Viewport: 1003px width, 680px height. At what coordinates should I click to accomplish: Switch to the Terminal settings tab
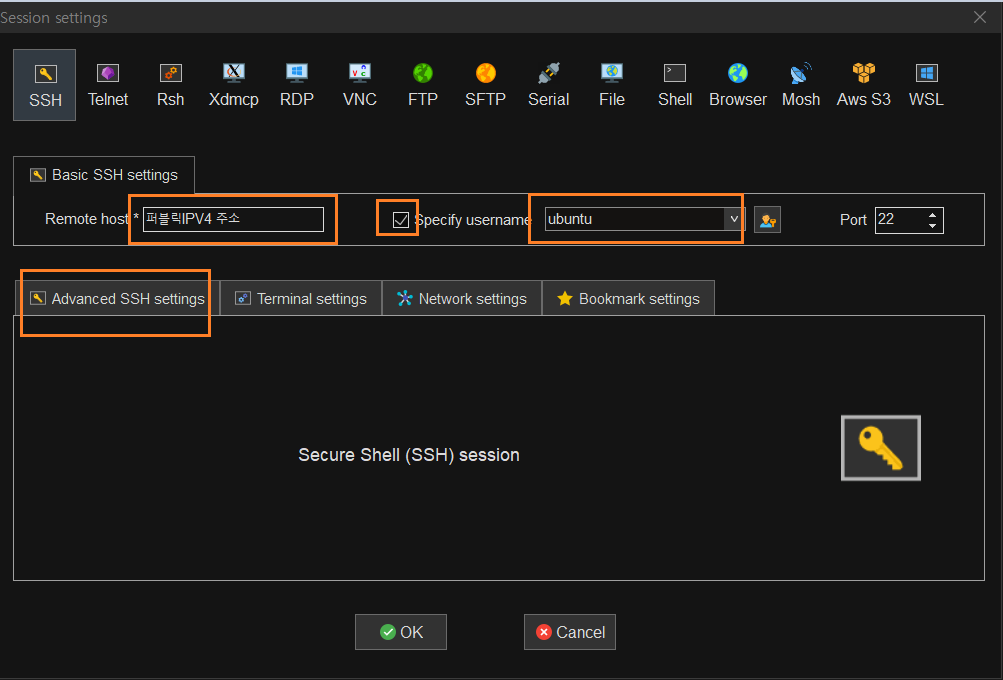[301, 299]
